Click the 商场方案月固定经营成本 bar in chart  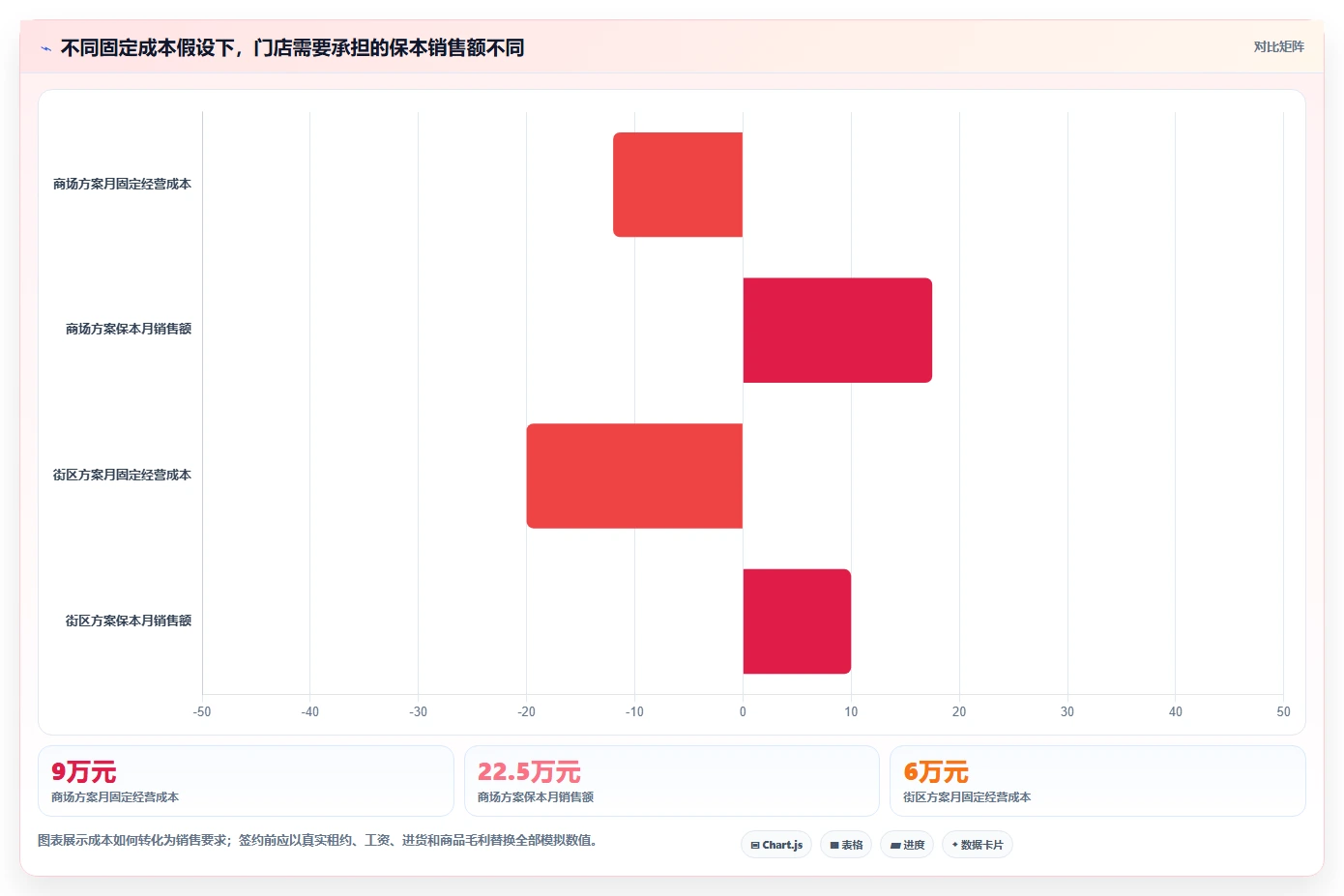[x=678, y=185]
